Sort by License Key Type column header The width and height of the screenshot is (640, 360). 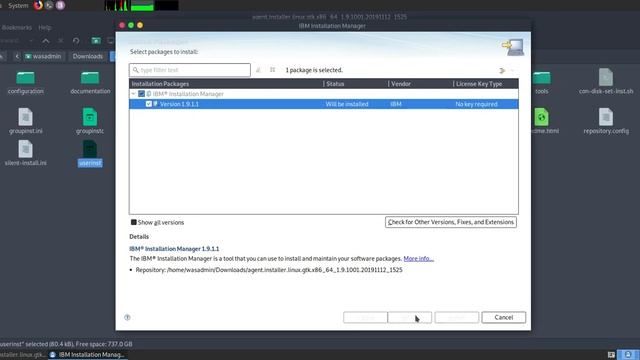(x=485, y=84)
